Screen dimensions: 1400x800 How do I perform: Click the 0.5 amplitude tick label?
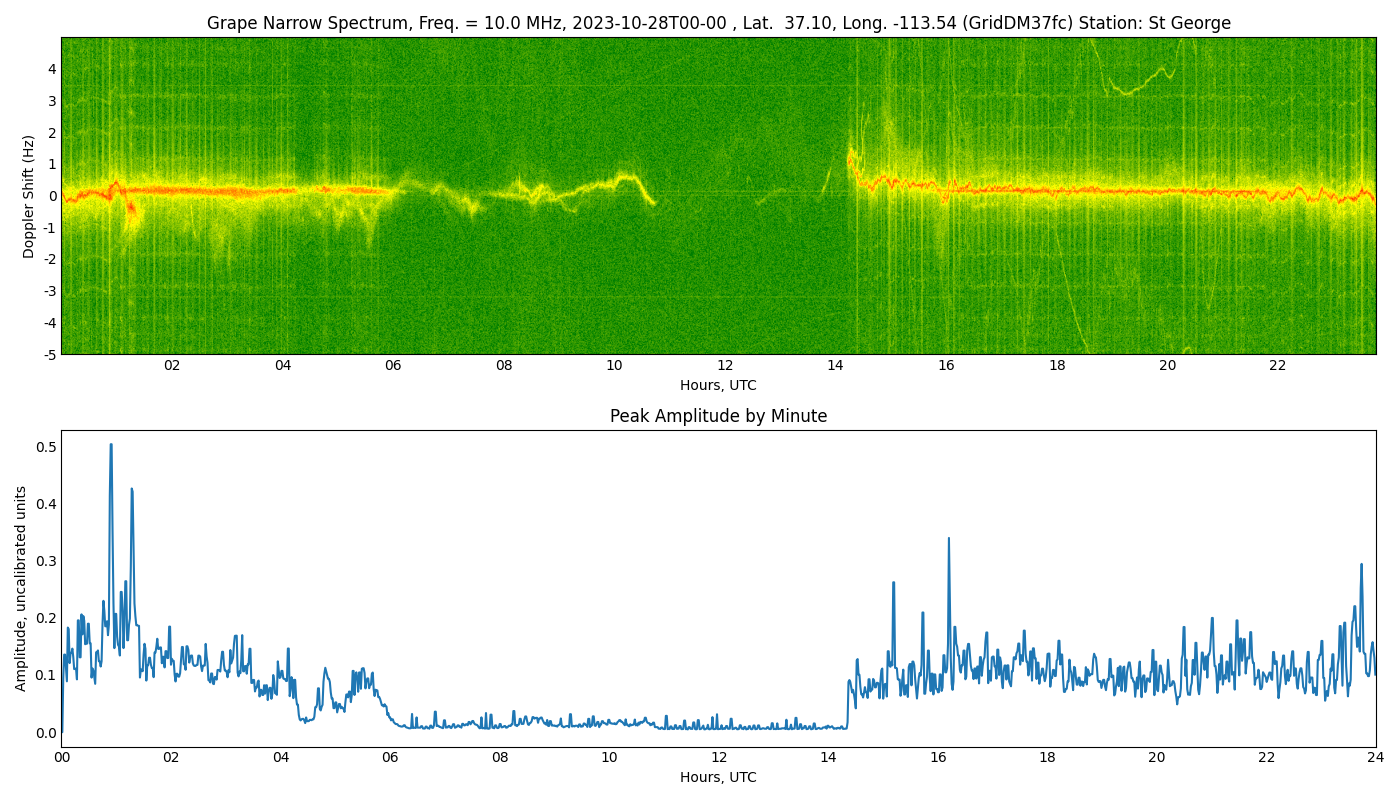point(46,447)
